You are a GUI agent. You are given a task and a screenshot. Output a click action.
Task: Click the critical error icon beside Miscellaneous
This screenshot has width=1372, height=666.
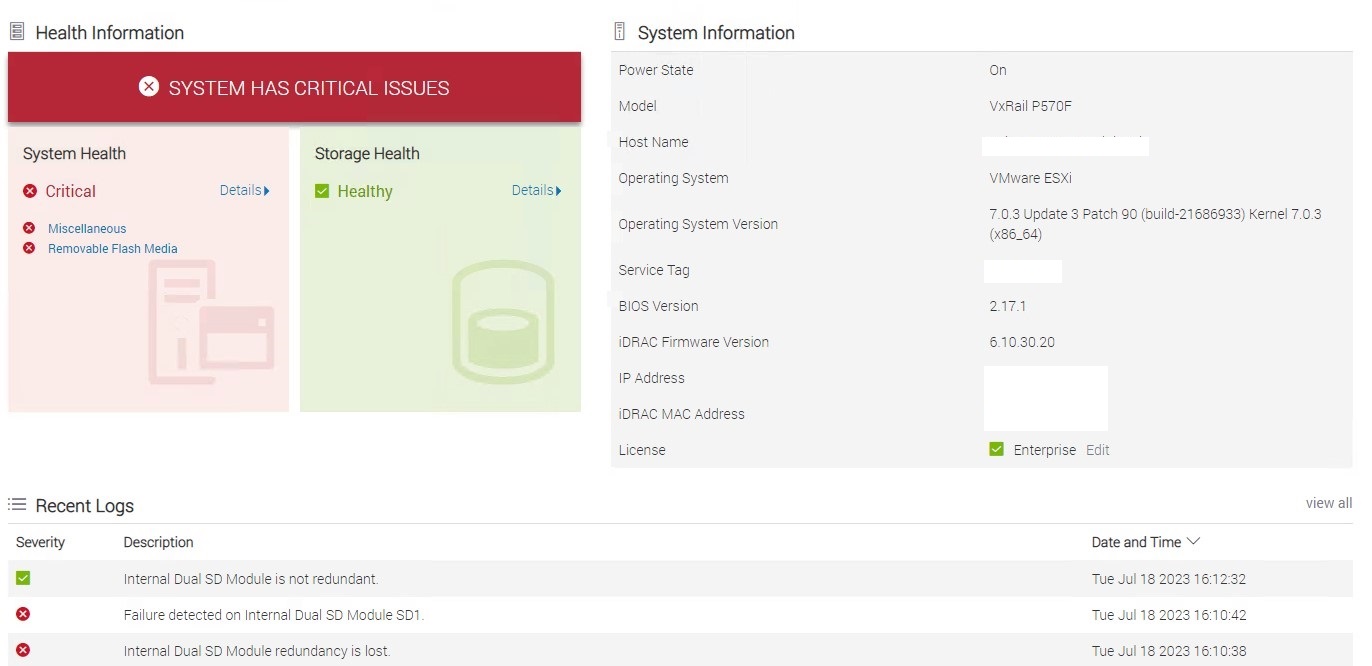point(29,228)
